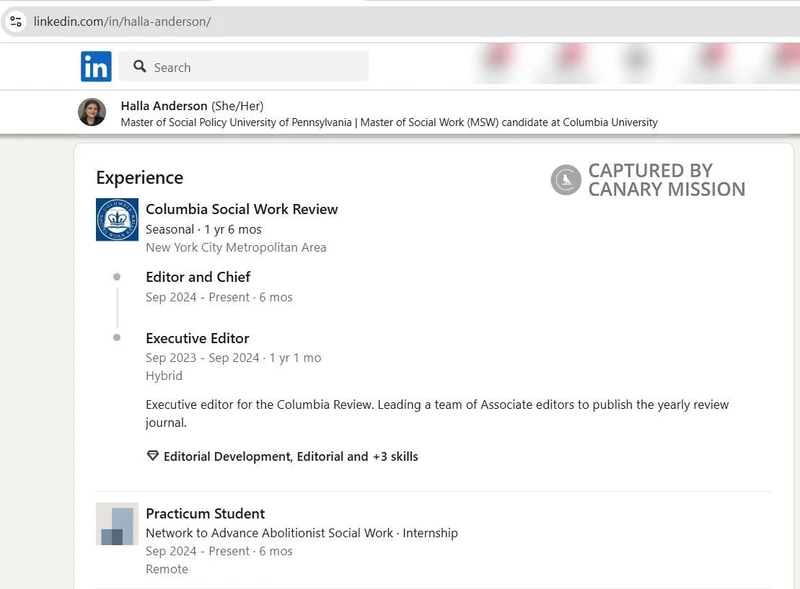
Task: Select the linkedin.com/in/halla-anderson/ address bar URL
Action: pos(122,21)
